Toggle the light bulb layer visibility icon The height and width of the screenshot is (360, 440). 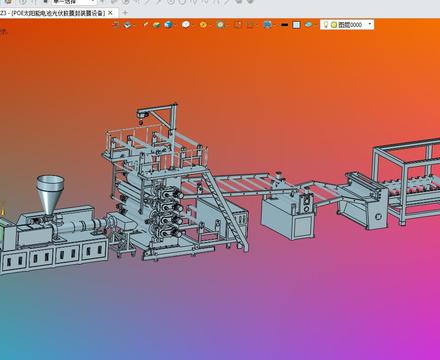[326, 25]
